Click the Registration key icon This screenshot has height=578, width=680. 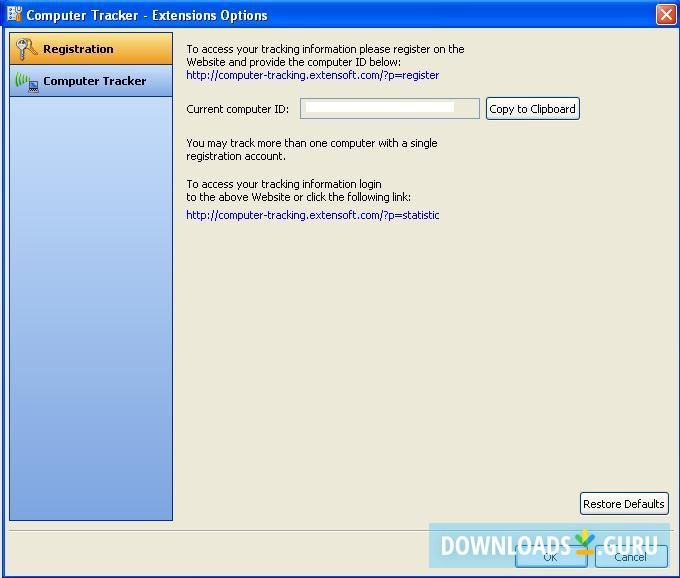click(x=26, y=49)
